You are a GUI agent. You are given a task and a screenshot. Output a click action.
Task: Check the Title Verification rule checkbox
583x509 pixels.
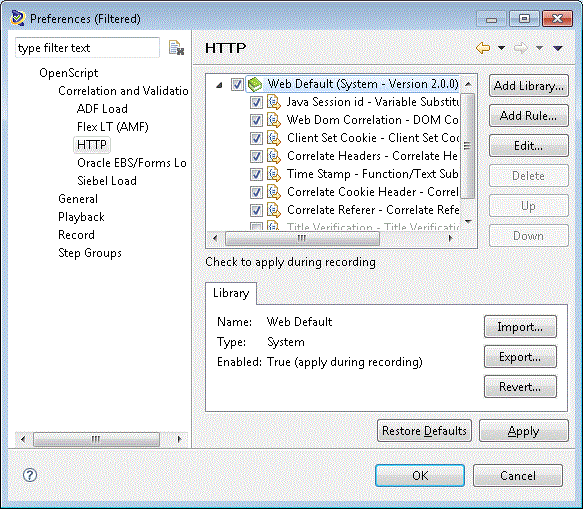256,226
